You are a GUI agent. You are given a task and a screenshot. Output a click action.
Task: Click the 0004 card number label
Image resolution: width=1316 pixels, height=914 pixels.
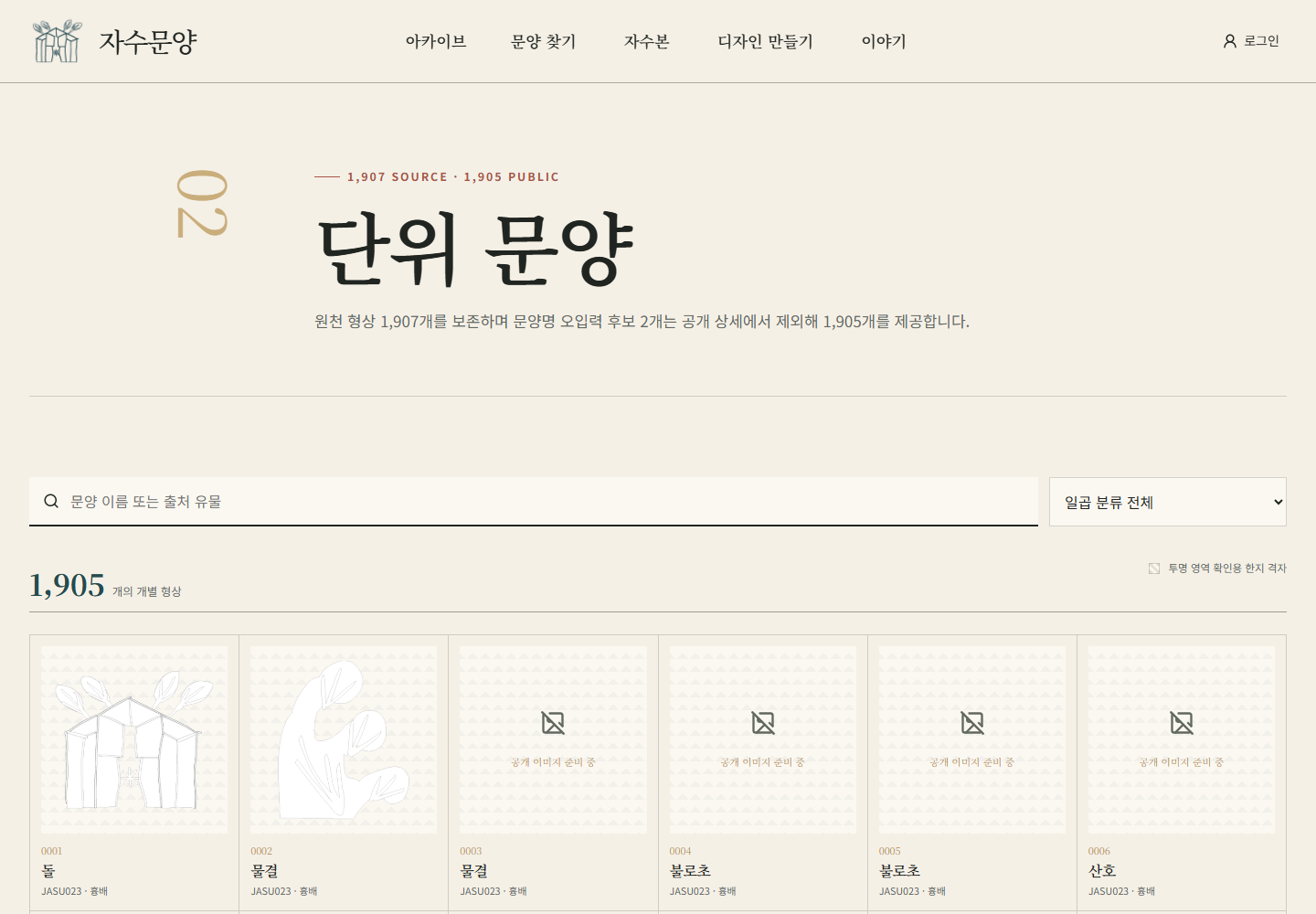[680, 851]
